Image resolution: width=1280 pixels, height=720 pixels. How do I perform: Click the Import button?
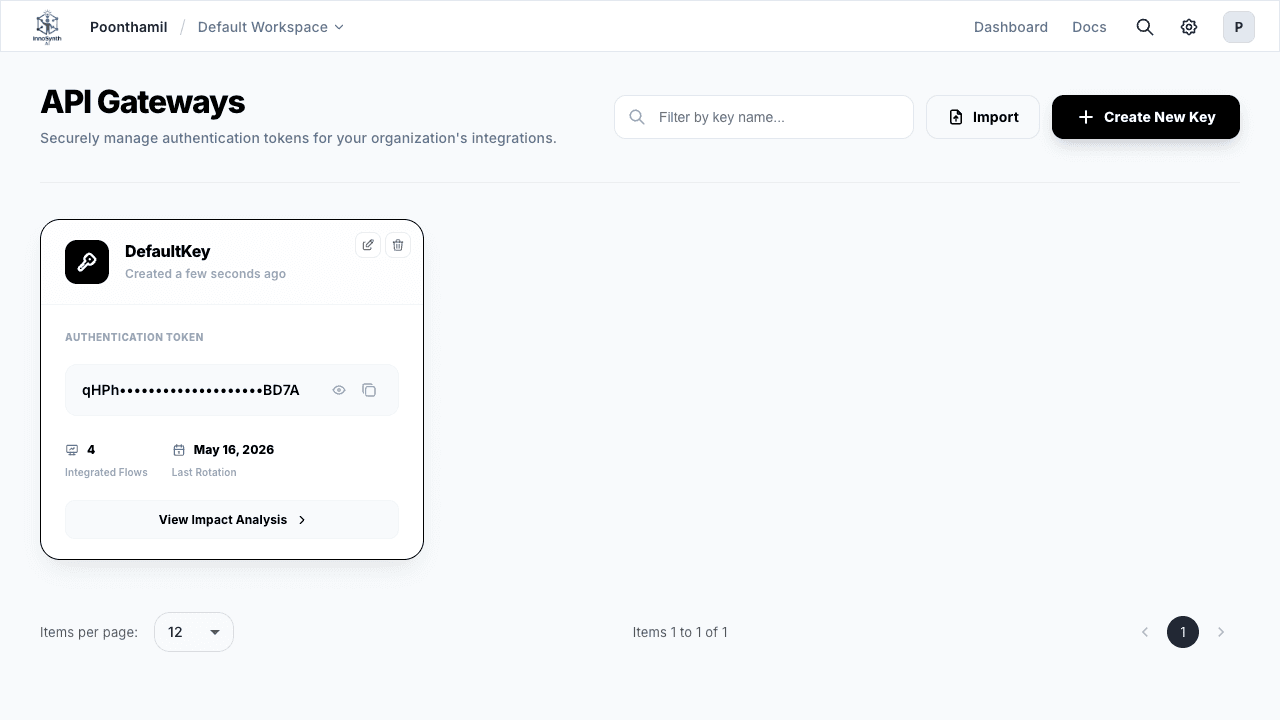click(983, 117)
